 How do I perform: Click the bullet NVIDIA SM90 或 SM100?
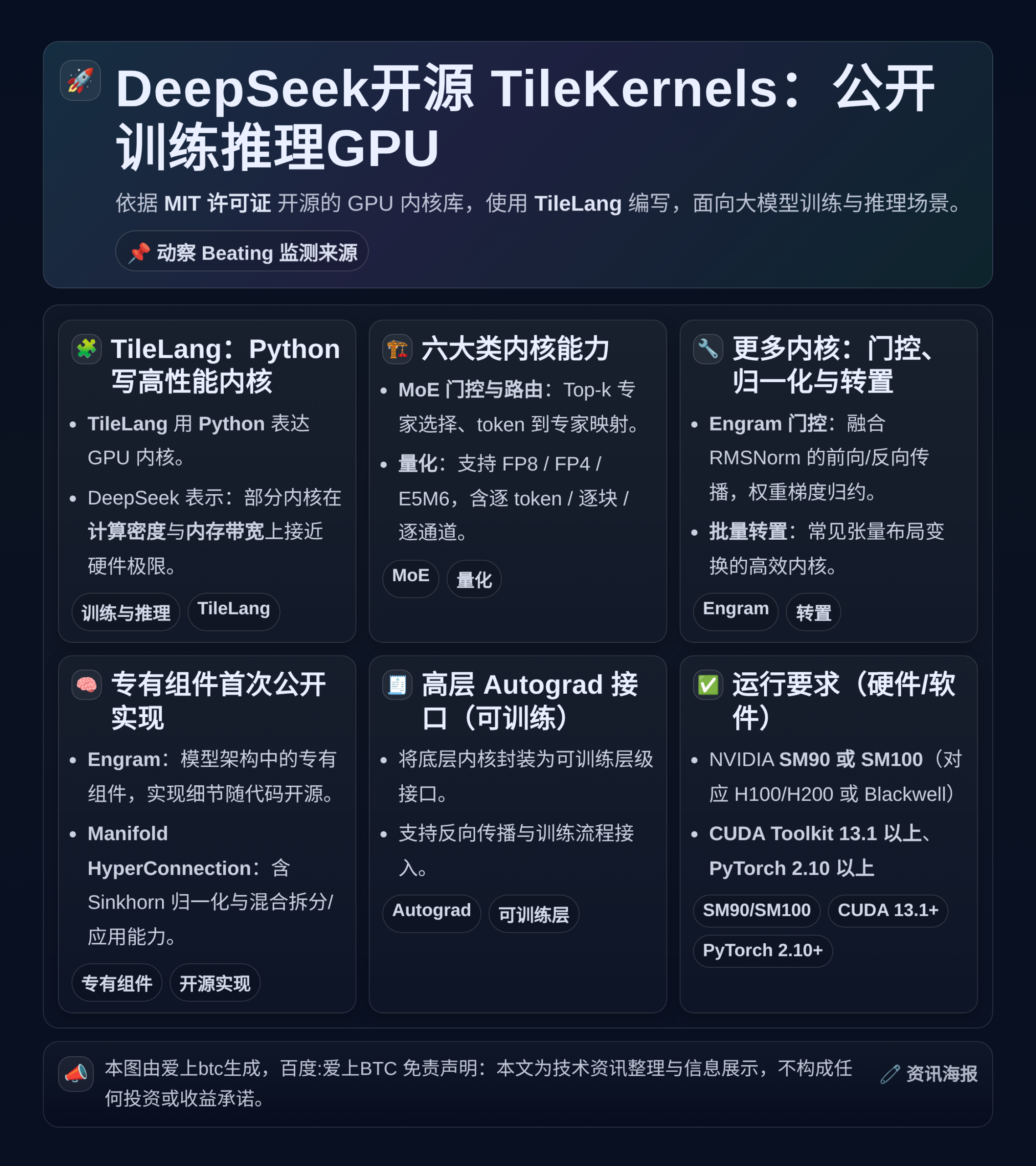tap(836, 777)
